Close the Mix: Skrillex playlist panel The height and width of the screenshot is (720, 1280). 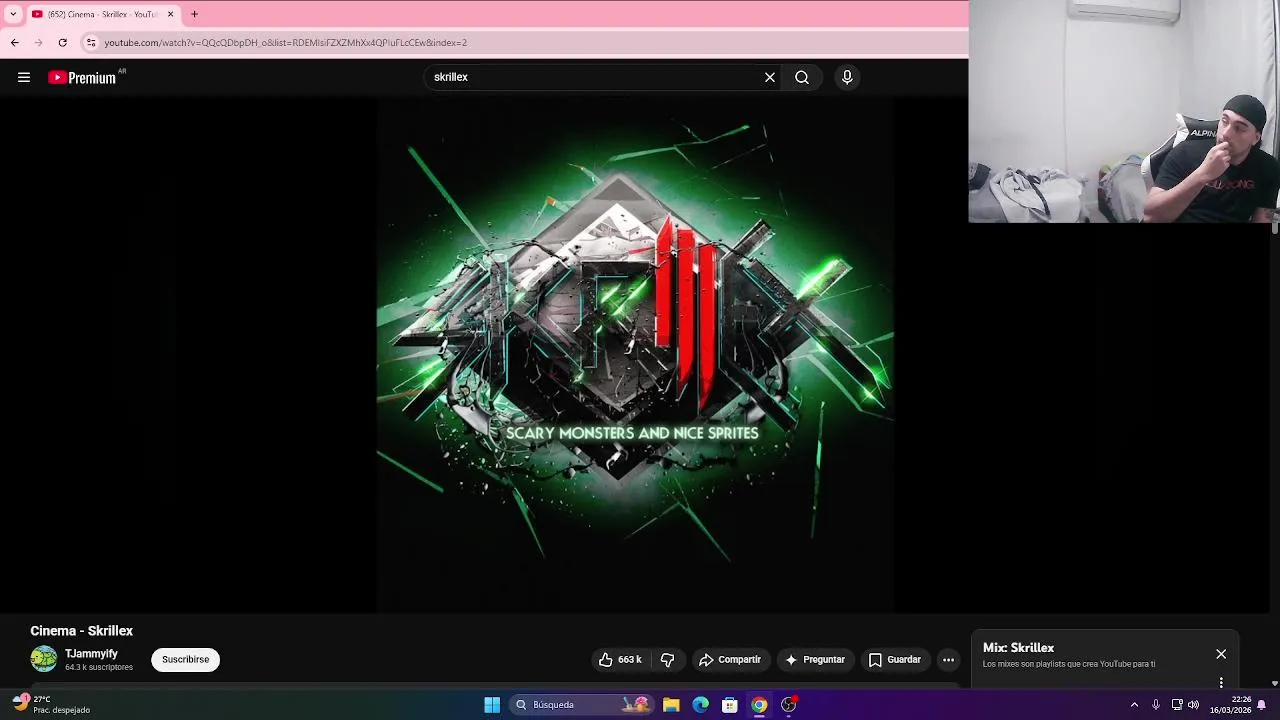[1221, 654]
